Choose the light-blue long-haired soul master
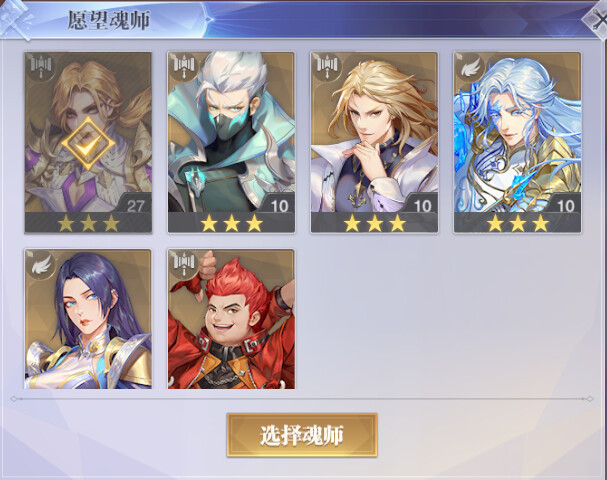Screen dimensions: 607x480 (x=517, y=142)
